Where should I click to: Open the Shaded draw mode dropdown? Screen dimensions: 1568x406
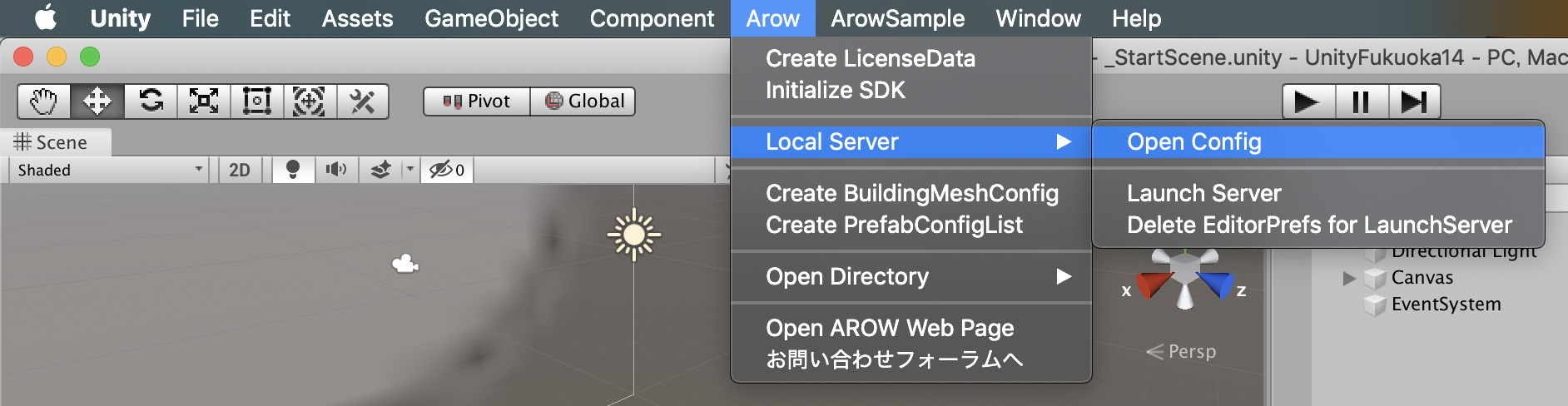(108, 170)
